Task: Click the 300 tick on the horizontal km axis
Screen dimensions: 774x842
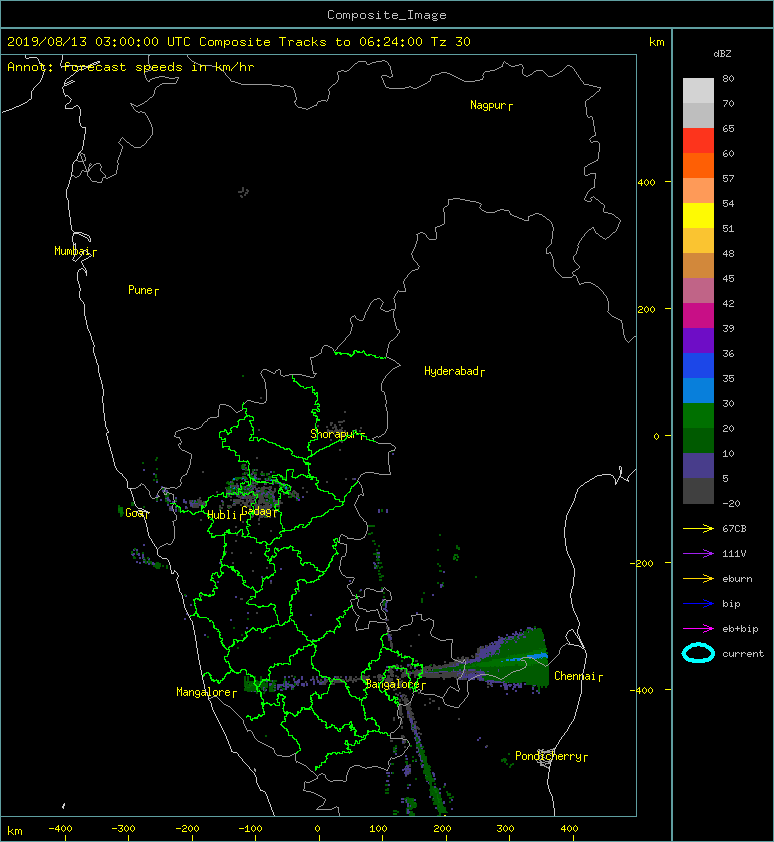Action: [505, 829]
